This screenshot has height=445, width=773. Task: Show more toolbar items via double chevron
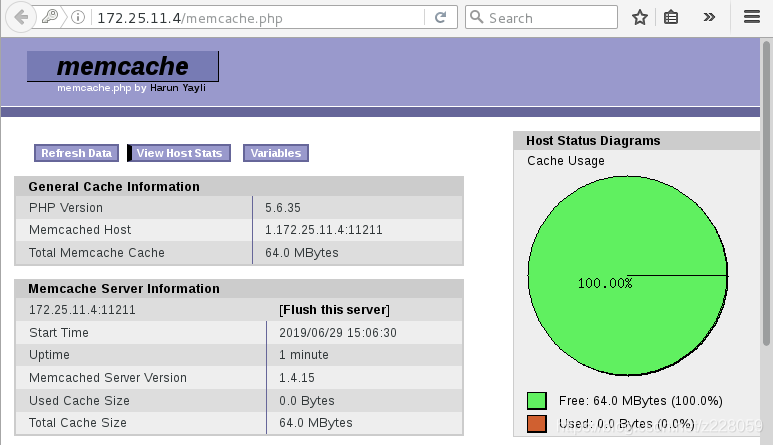709,17
